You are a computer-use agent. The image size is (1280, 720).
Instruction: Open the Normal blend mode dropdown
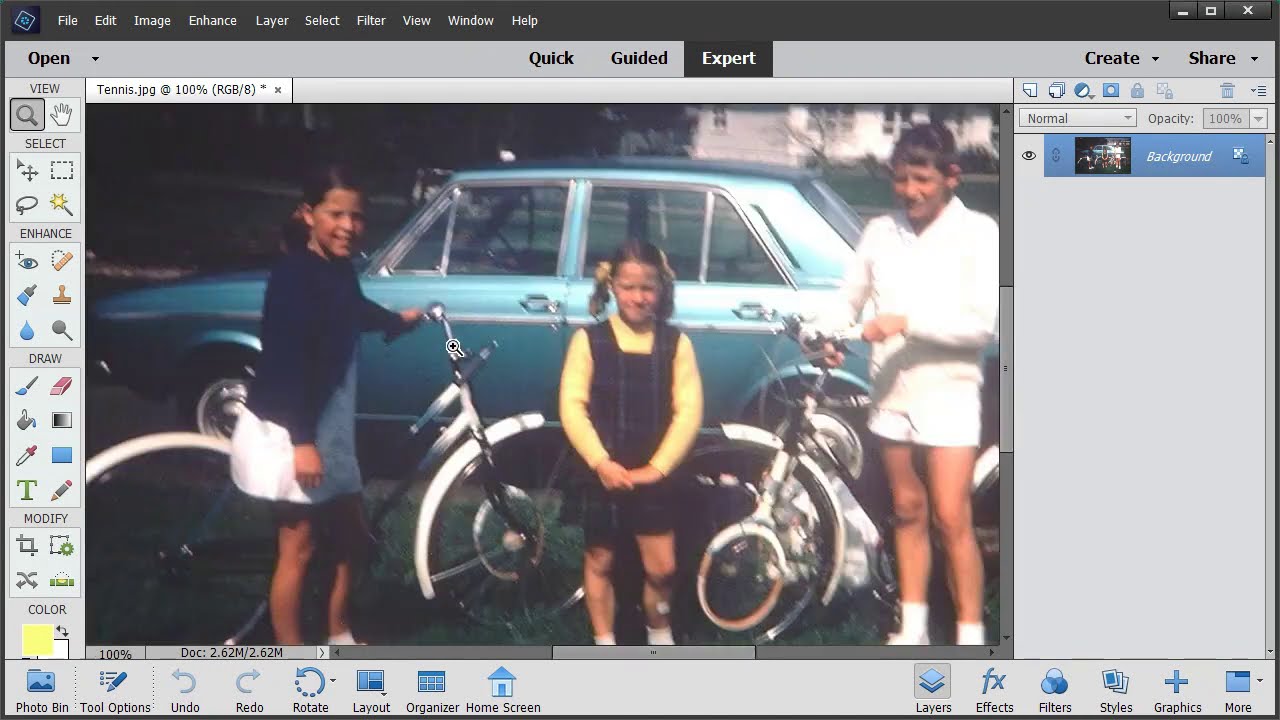pos(1077,118)
